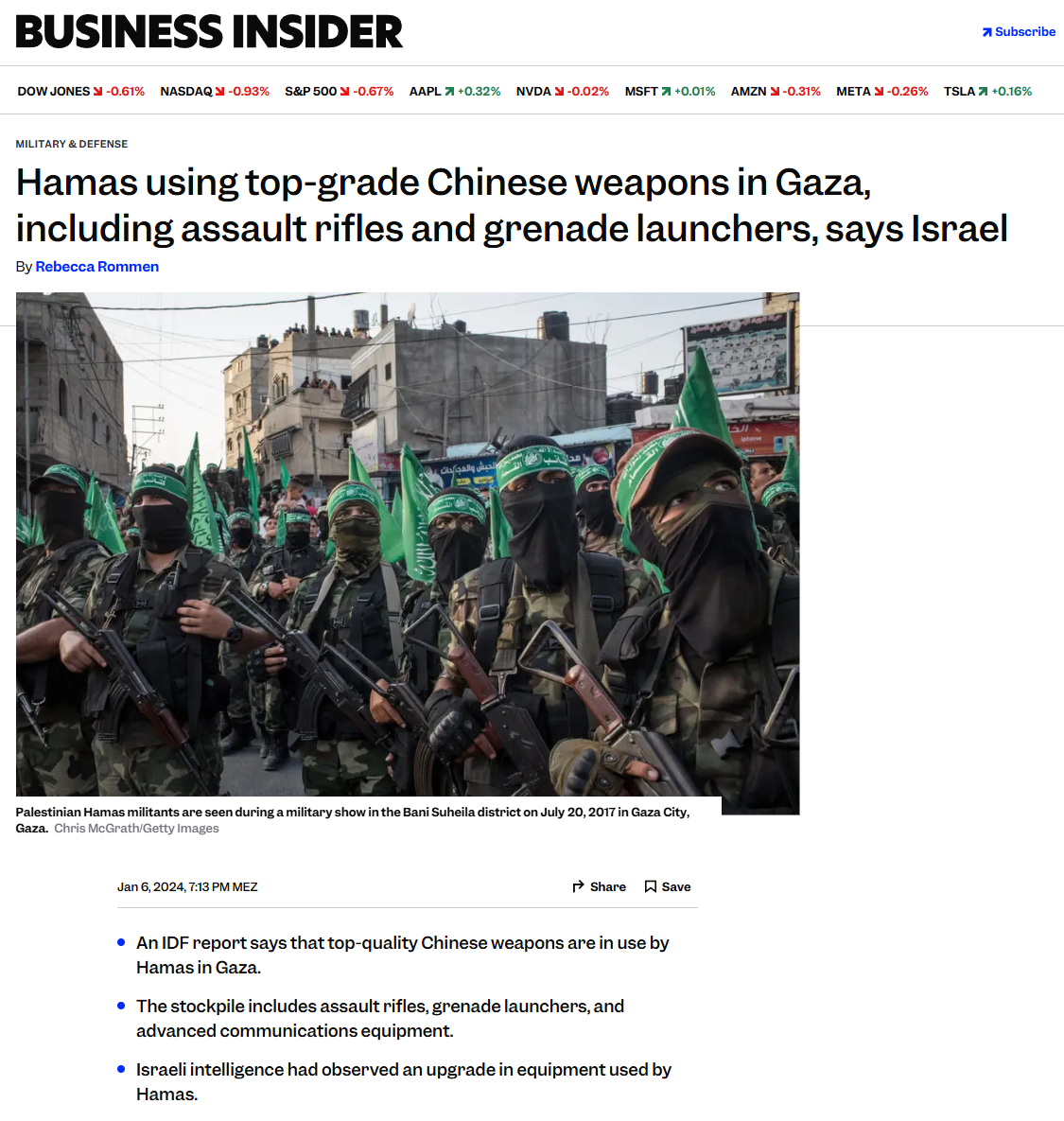
Task: Open the Business Insider logo homepage
Action: [x=209, y=32]
